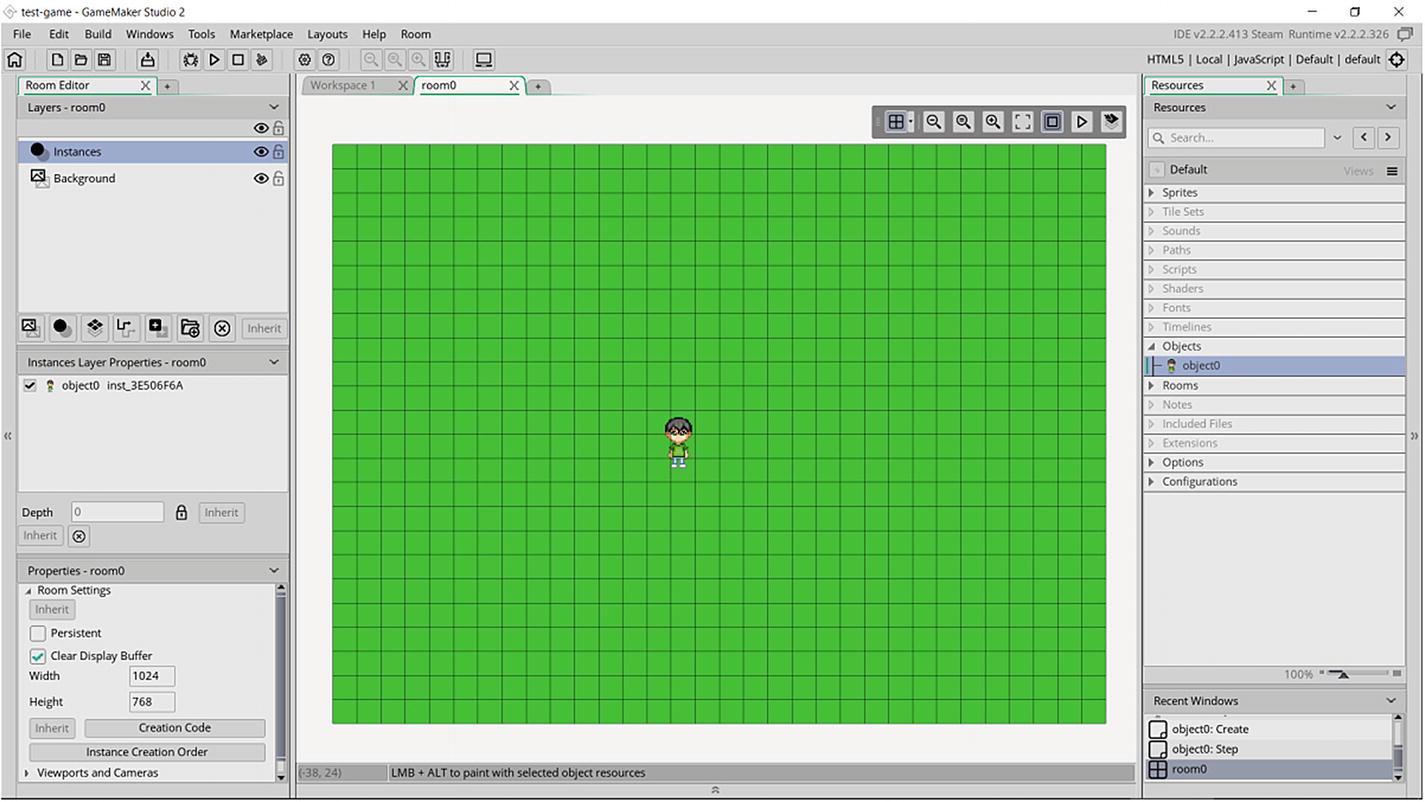Viewport: 1425px width, 802px height.
Task: Toggle visibility of all layers
Action: coord(261,128)
